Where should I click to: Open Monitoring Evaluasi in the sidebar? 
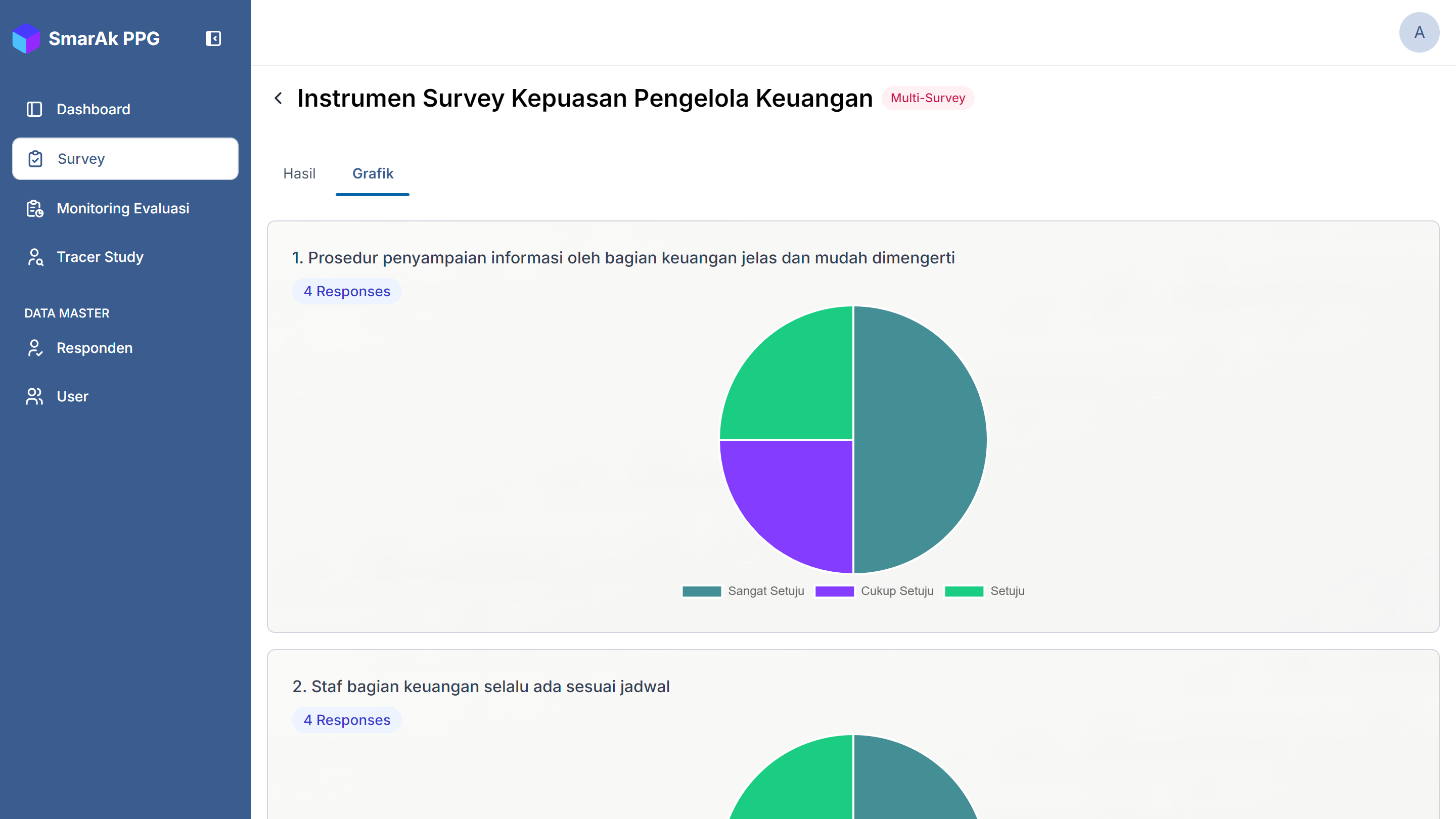click(125, 209)
